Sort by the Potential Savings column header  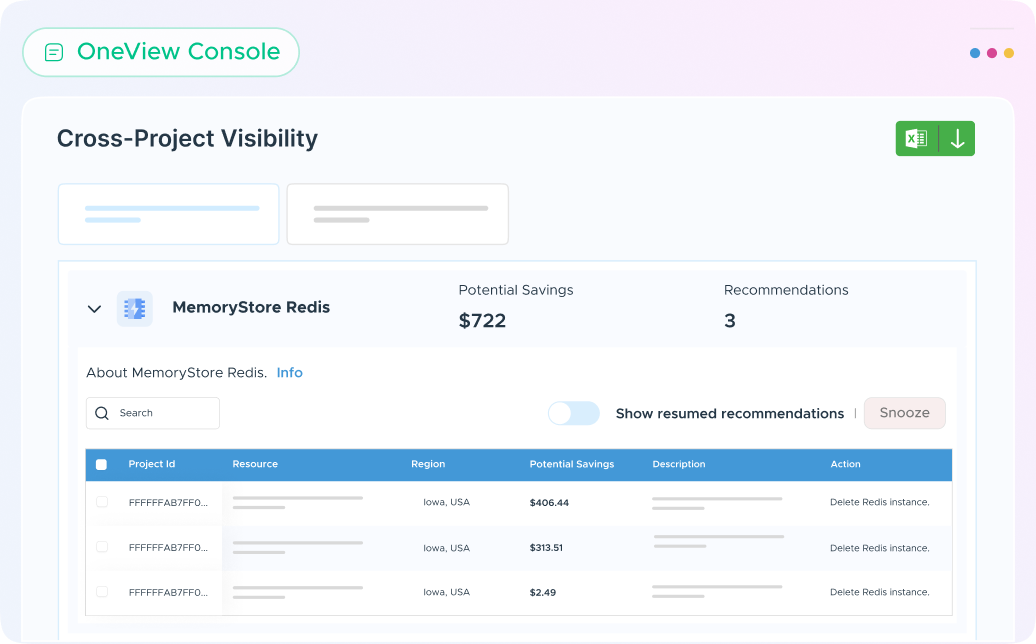571,464
